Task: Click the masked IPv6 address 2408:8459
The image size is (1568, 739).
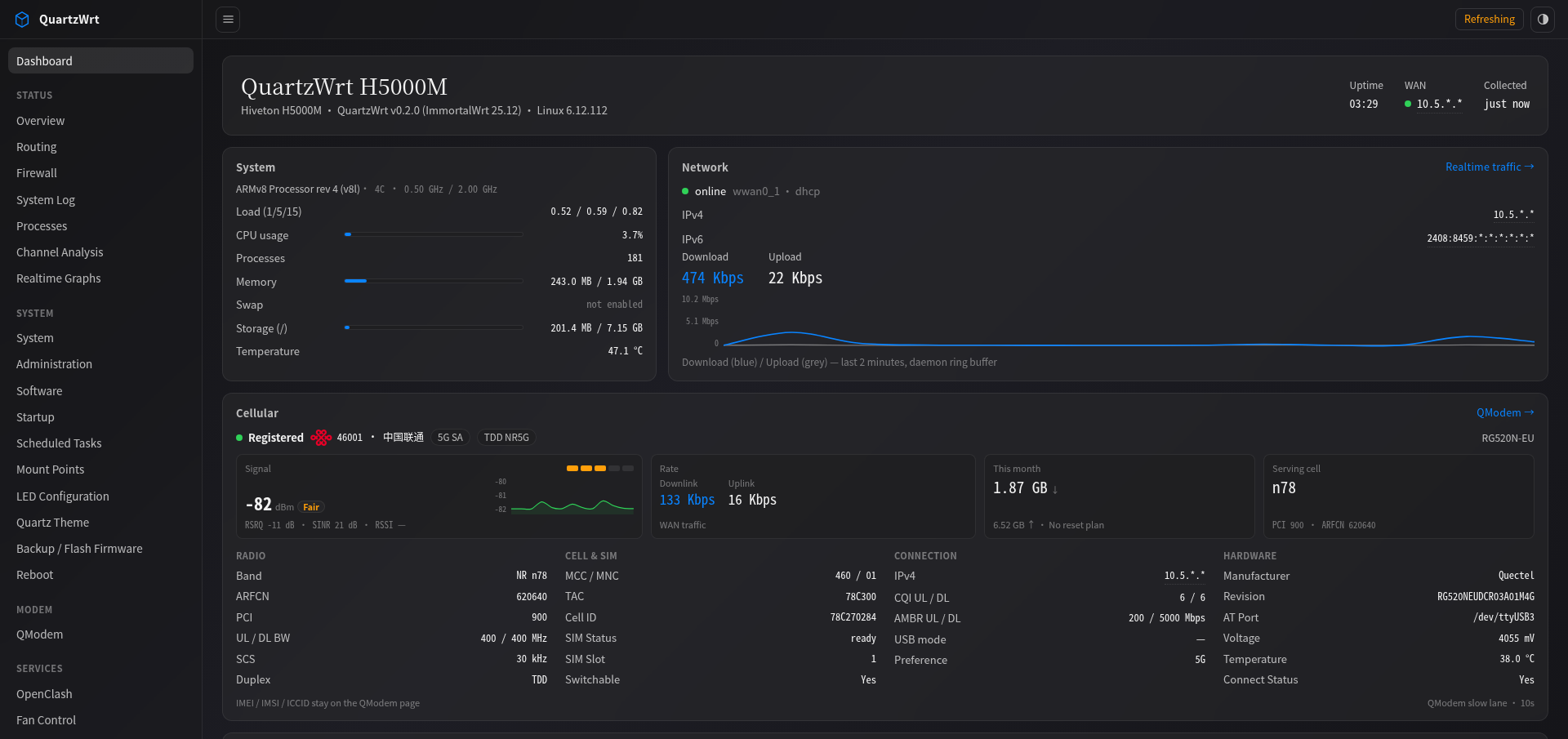Action: click(x=1481, y=238)
